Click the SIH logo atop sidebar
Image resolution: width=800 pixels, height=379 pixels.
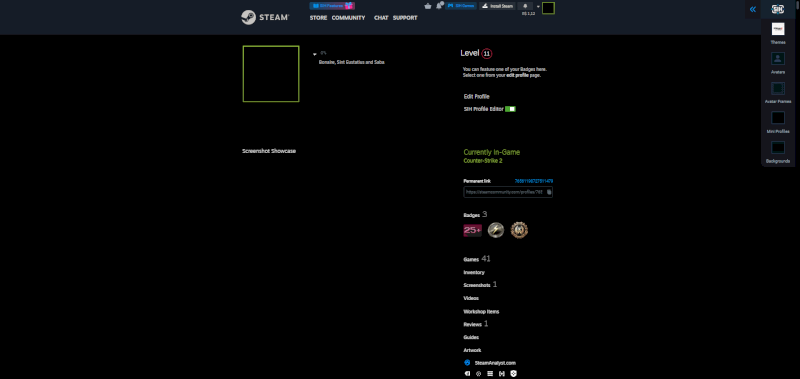tap(778, 9)
